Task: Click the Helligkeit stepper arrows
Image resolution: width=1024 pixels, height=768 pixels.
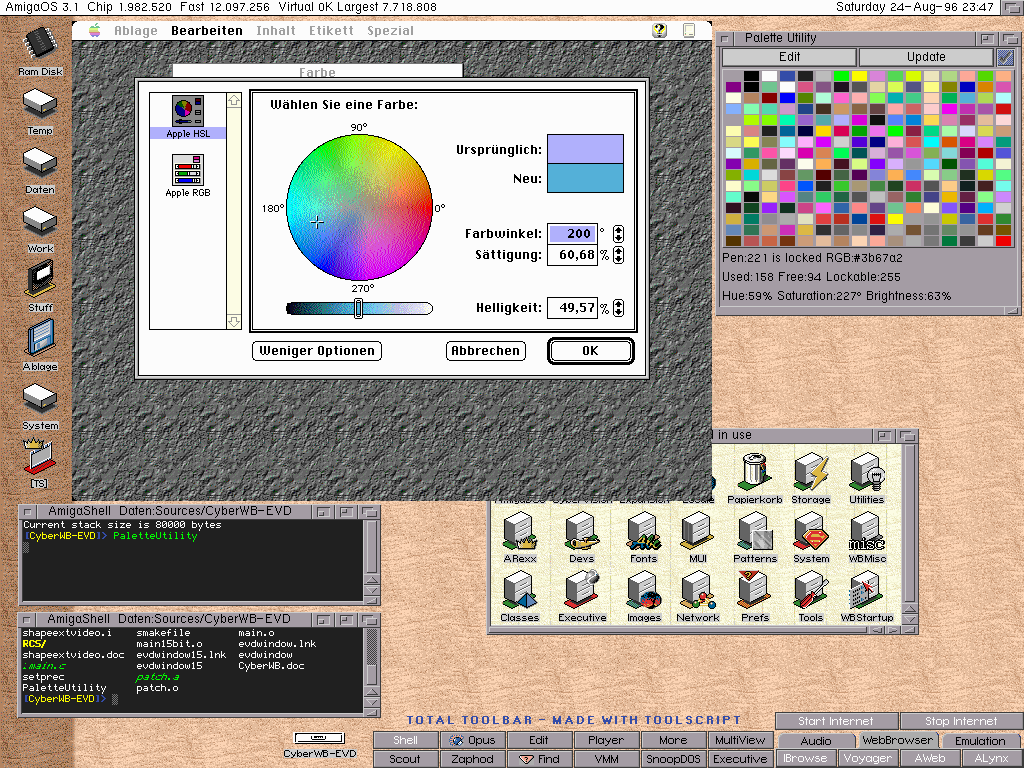Action: click(x=618, y=308)
